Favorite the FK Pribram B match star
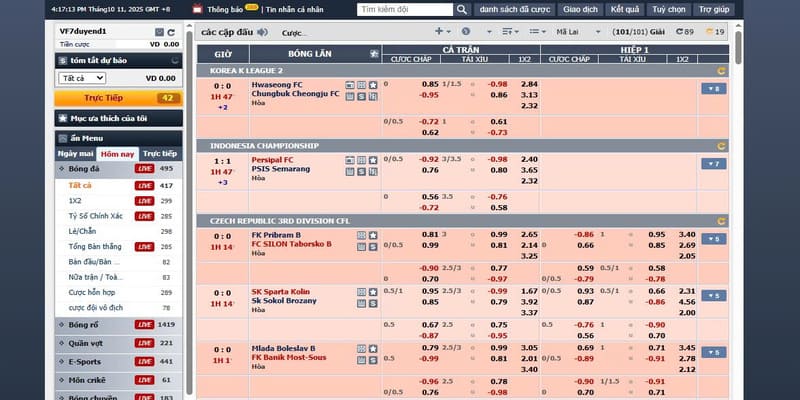Image resolution: width=800 pixels, height=400 pixels. click(x=373, y=235)
